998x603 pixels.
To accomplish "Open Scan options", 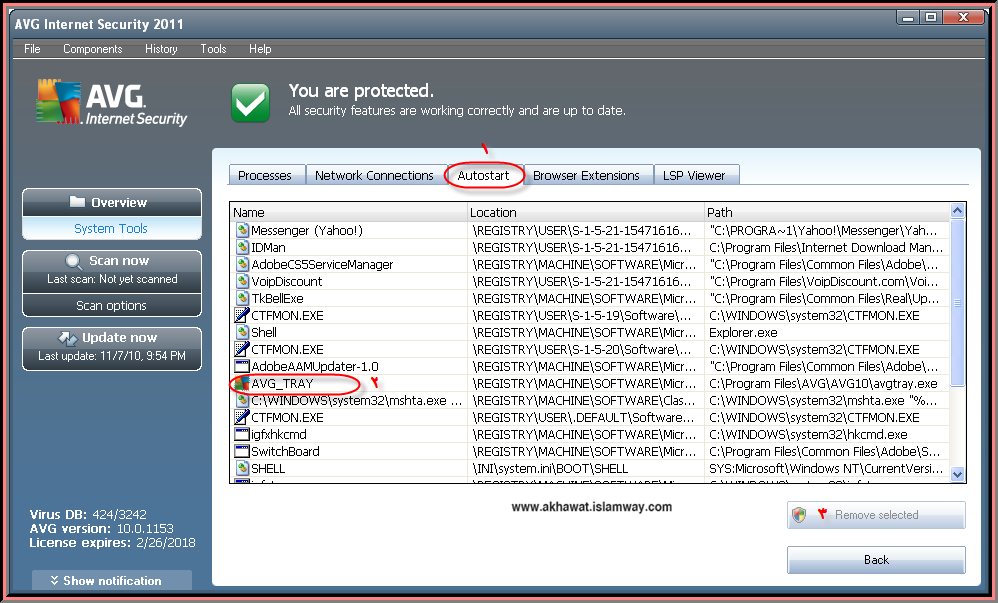I will 112,305.
